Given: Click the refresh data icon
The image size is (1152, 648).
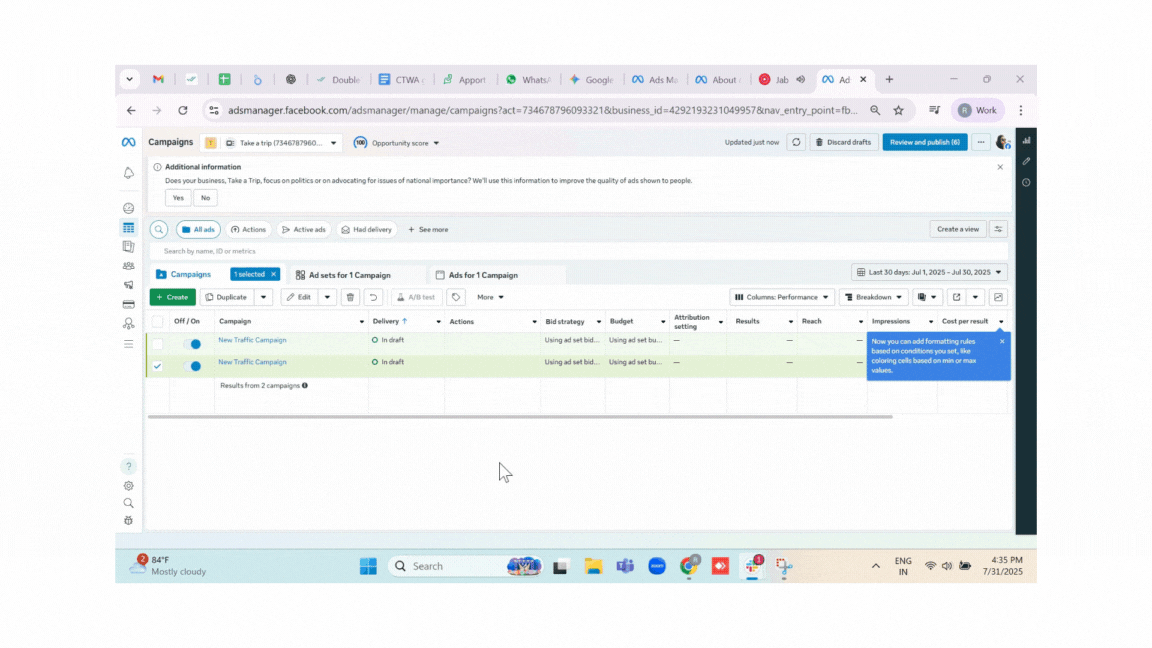Looking at the screenshot, I should pyautogui.click(x=796, y=142).
